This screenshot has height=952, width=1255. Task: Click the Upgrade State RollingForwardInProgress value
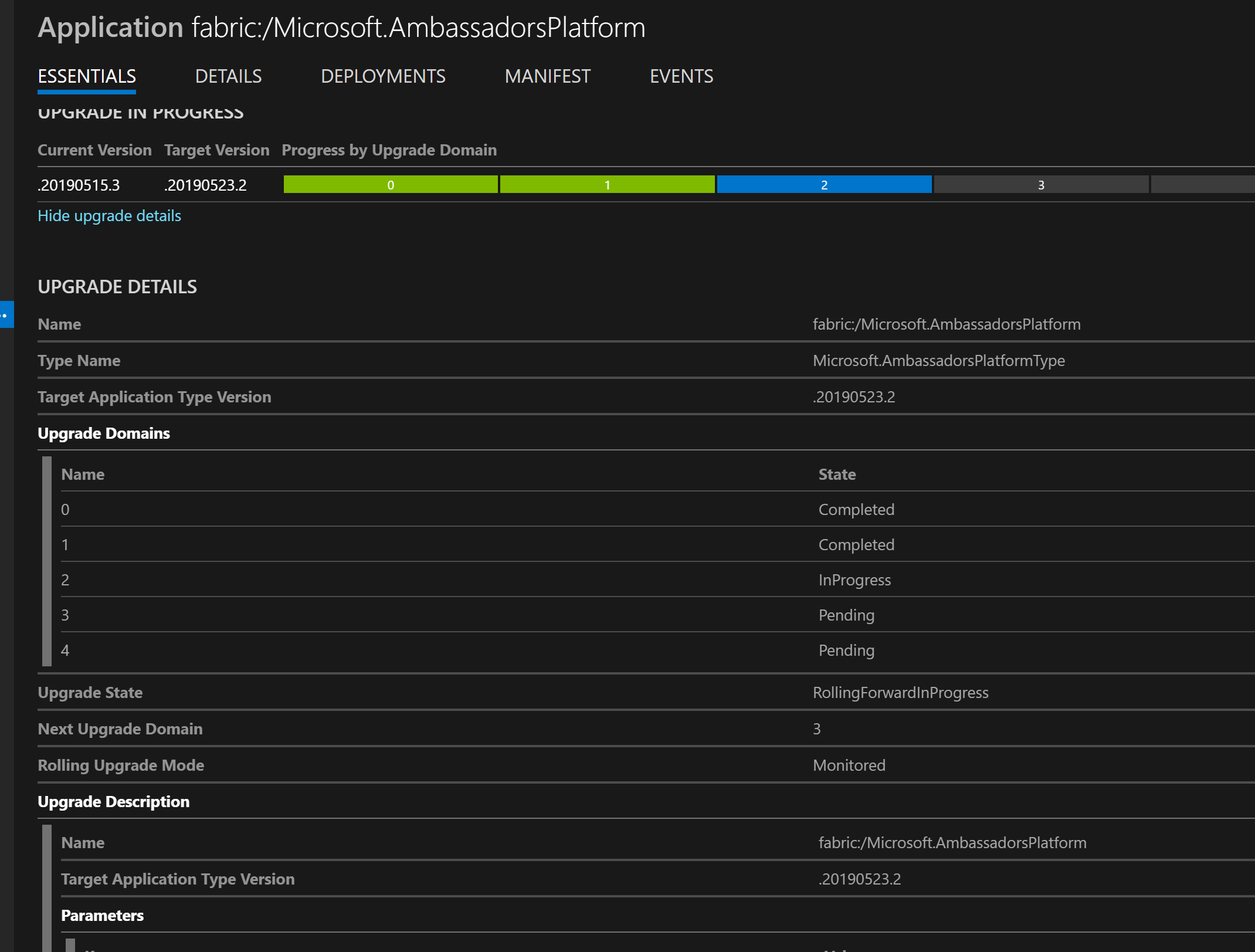pos(900,693)
